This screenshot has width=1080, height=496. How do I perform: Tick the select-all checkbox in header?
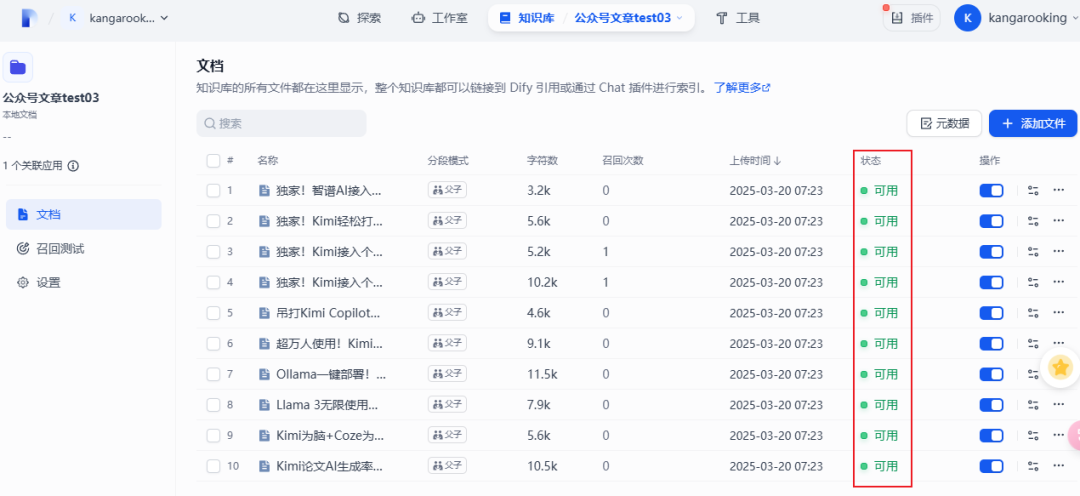tap(214, 161)
